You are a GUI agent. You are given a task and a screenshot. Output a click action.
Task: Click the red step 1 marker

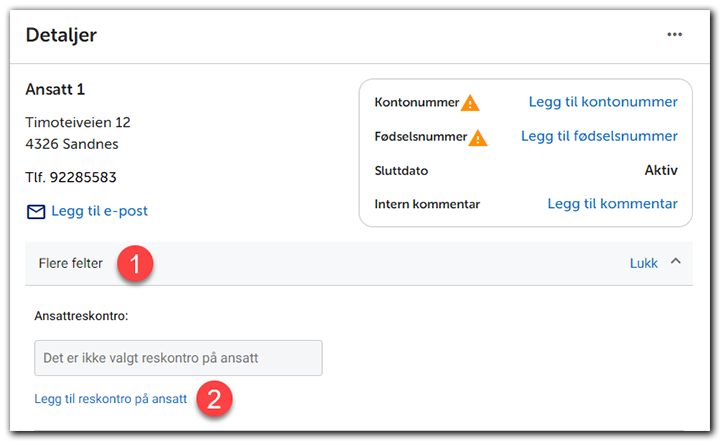(x=135, y=265)
